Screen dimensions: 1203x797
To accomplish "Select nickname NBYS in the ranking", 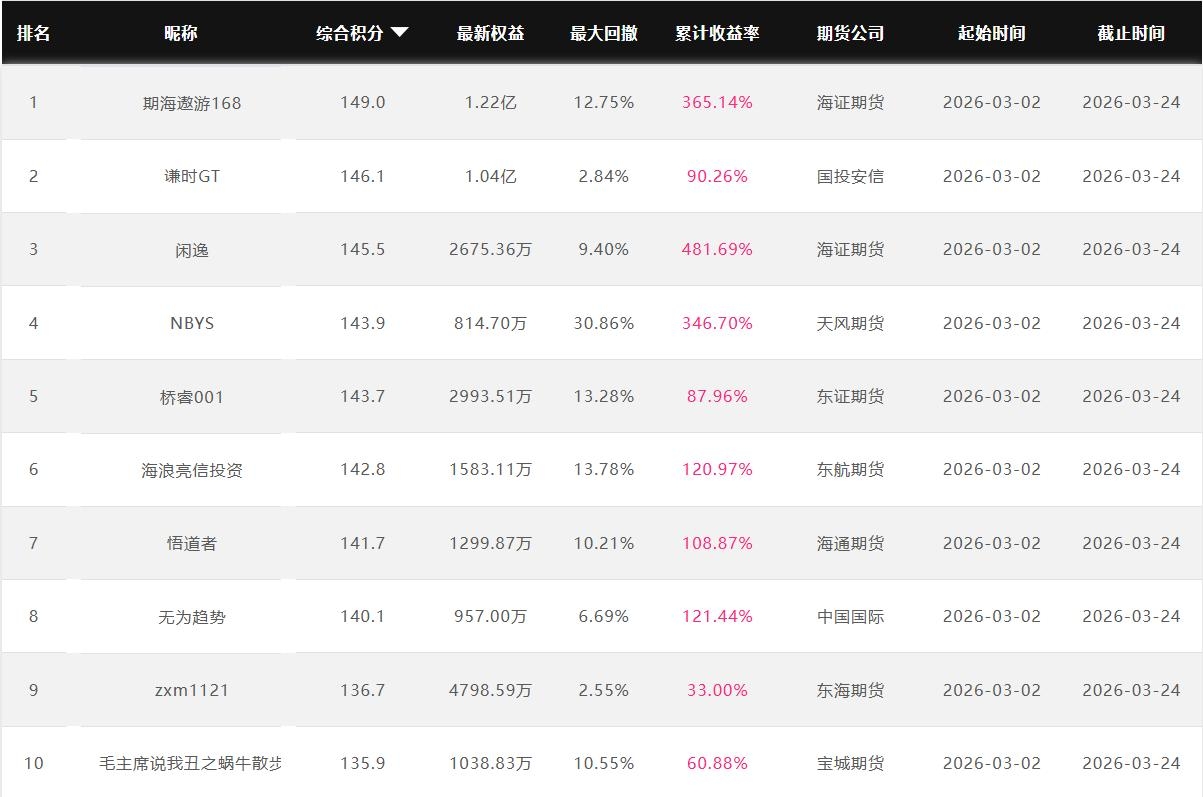I will click(x=192, y=323).
